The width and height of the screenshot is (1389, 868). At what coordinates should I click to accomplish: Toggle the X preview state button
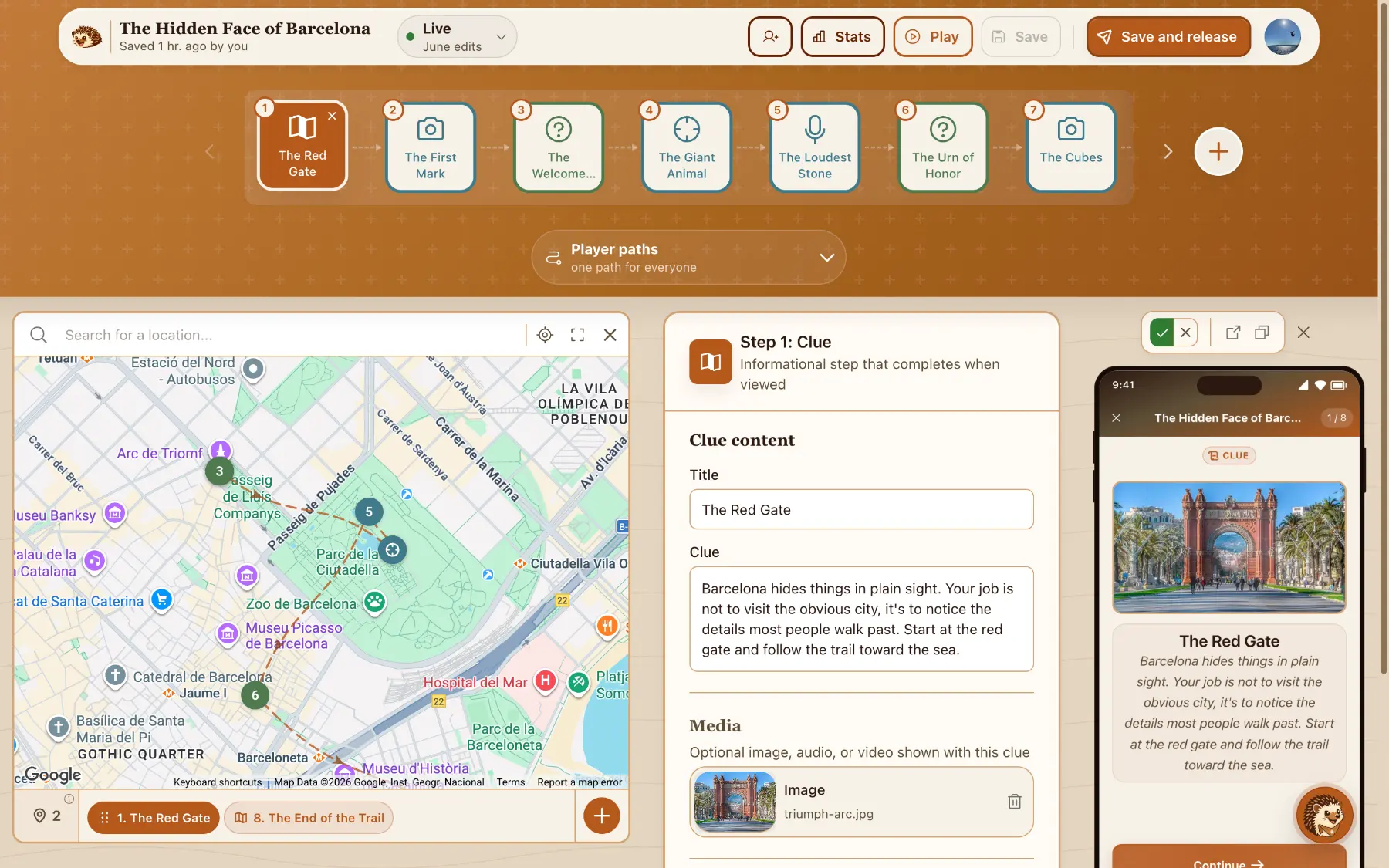pyautogui.click(x=1185, y=333)
